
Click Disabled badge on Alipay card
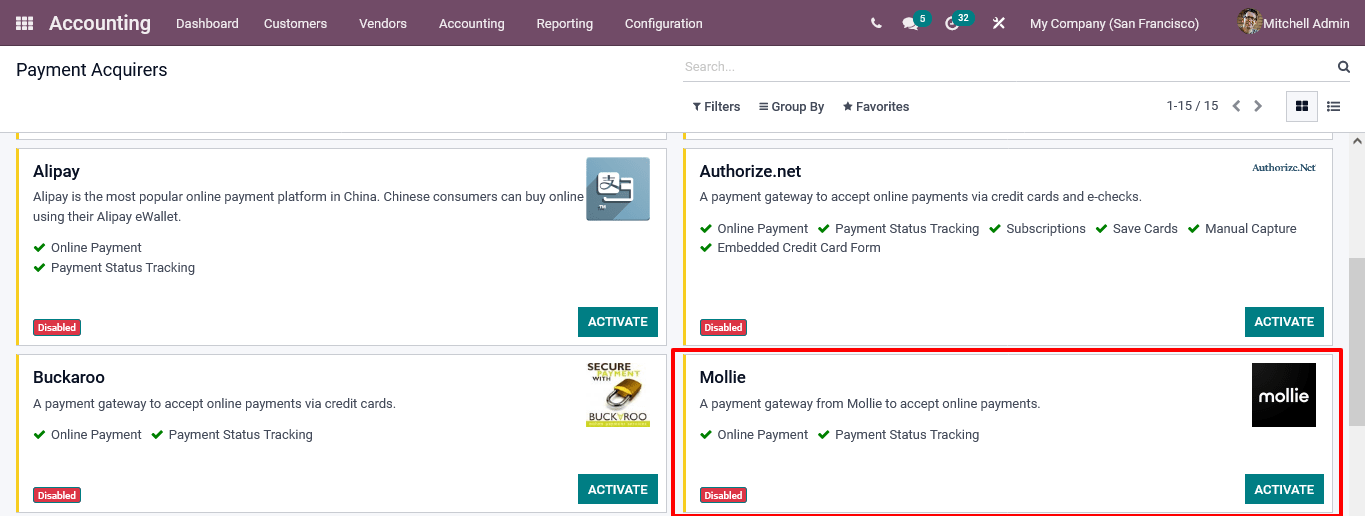coord(57,327)
